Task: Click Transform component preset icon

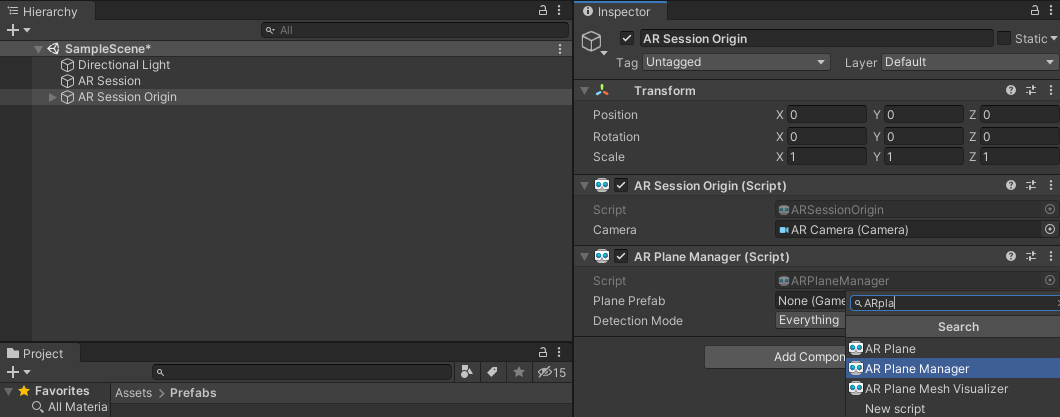Action: (x=1031, y=91)
